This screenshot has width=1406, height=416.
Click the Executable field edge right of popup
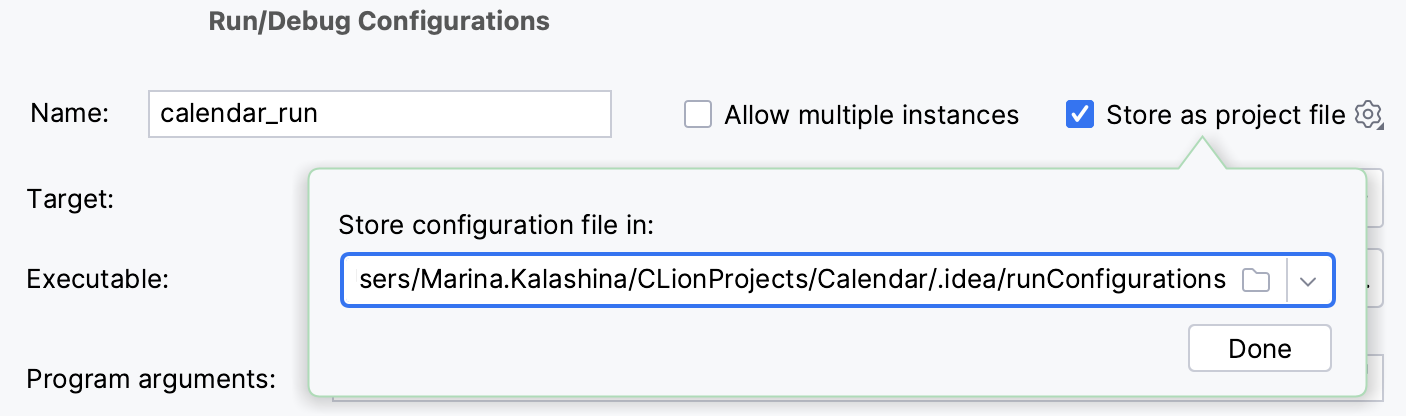point(1375,279)
